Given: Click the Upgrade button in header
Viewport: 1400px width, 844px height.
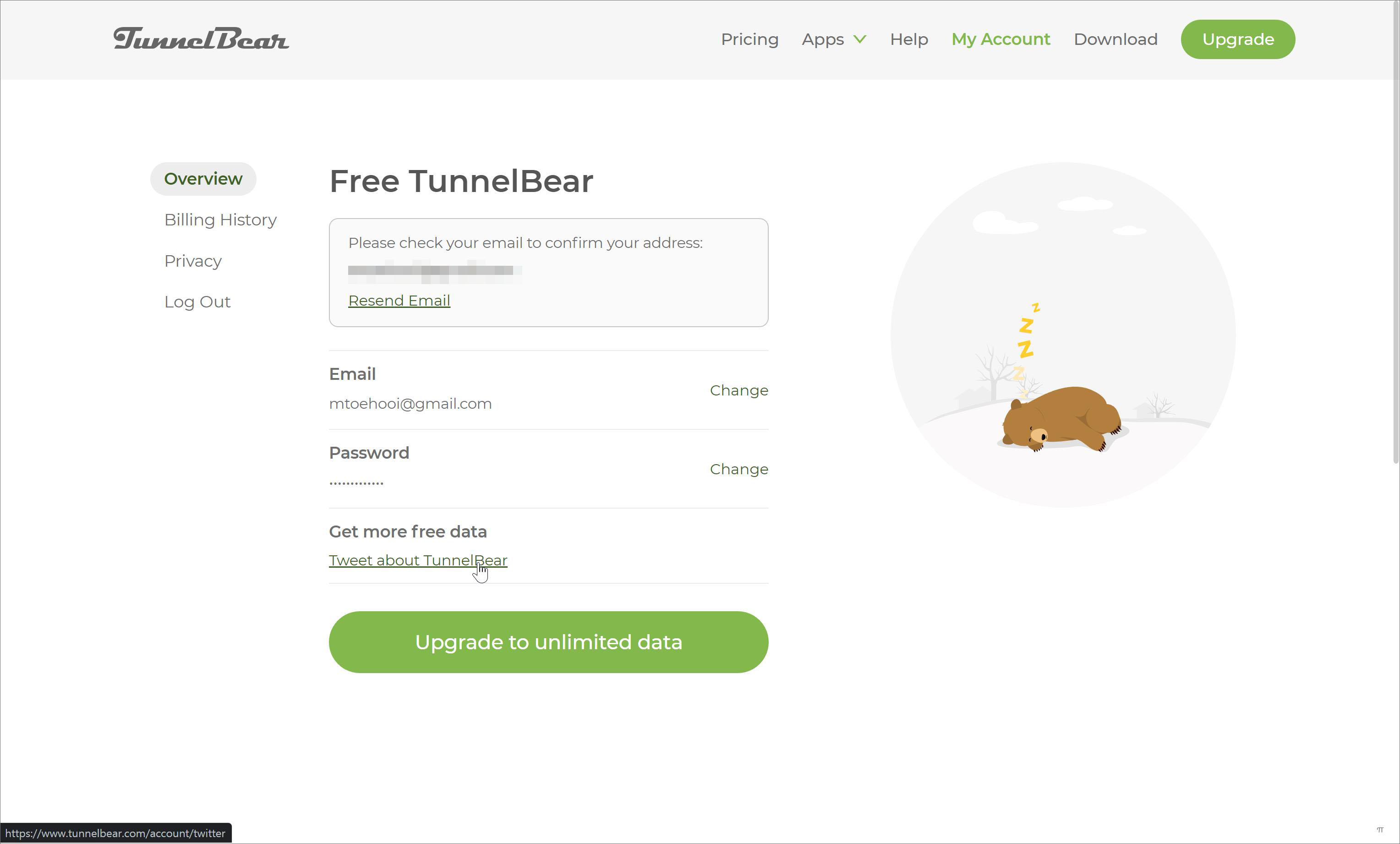Looking at the screenshot, I should (1237, 39).
